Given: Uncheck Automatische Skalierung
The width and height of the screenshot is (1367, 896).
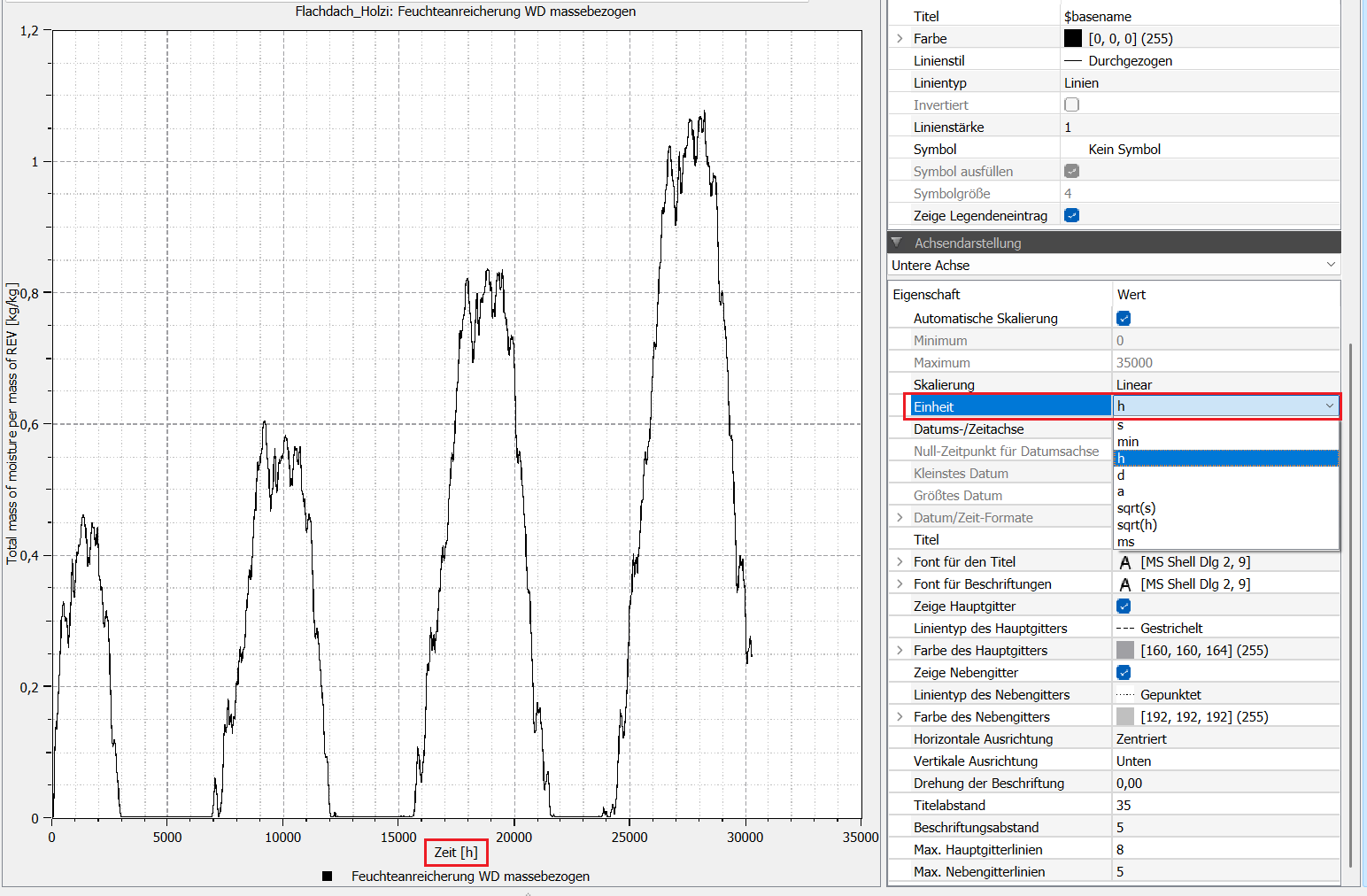Looking at the screenshot, I should [1124, 319].
